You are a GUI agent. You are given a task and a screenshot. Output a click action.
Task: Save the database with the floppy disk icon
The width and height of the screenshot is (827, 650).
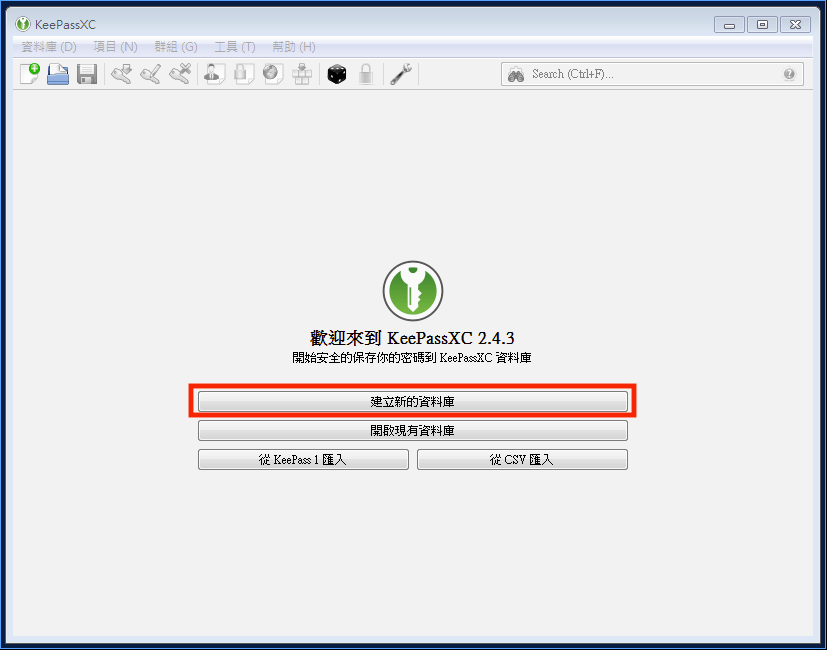click(x=86, y=73)
